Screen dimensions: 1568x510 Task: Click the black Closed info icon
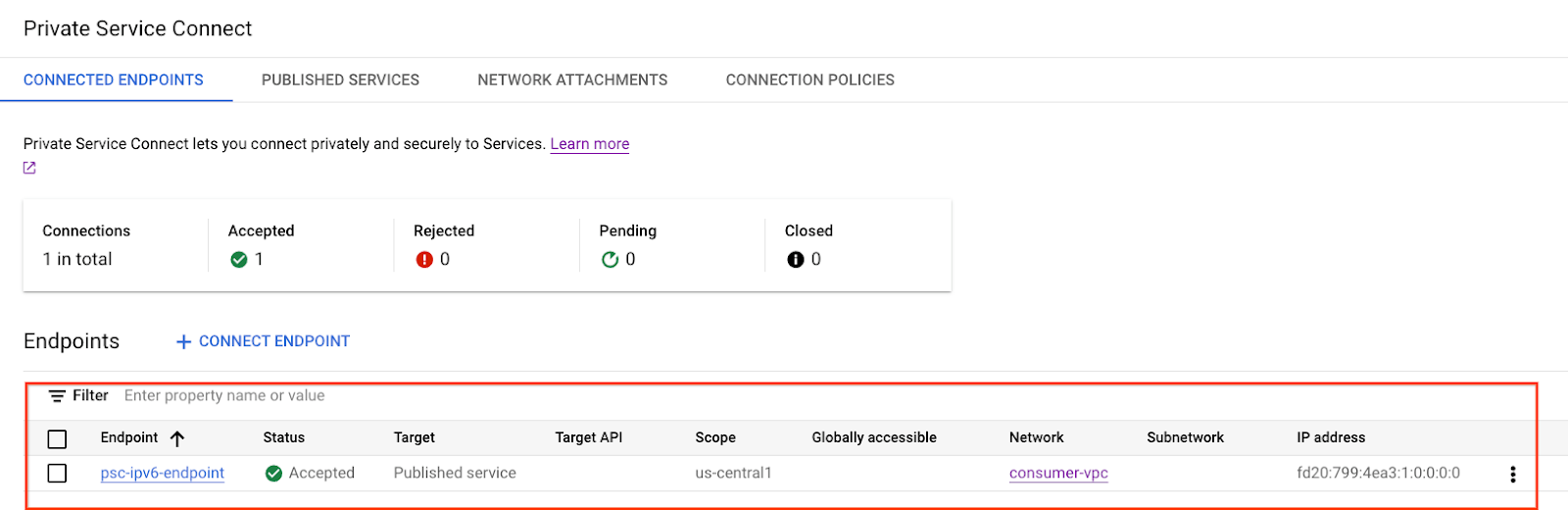point(796,260)
